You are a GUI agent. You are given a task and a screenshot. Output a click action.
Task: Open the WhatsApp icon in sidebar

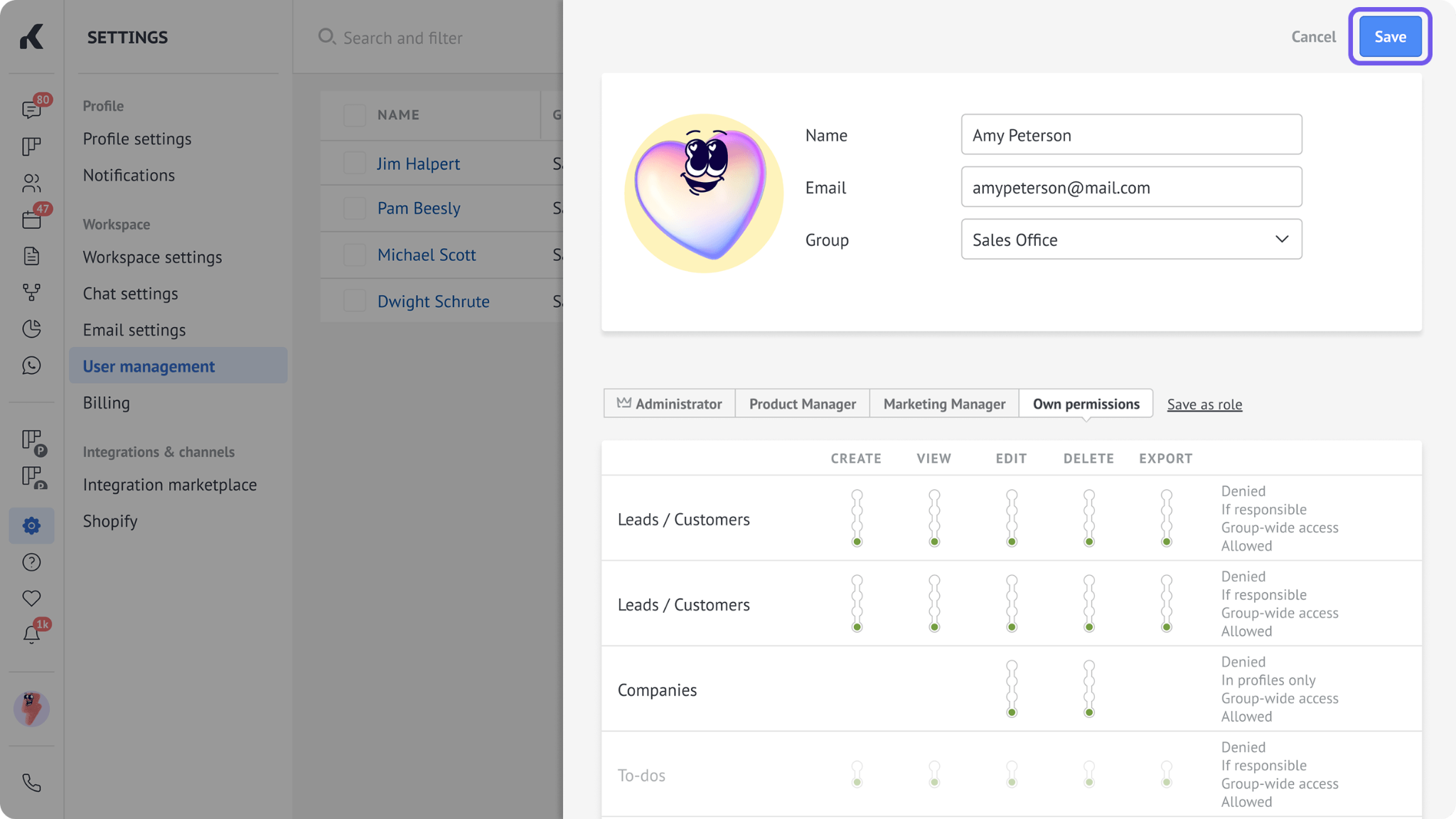pos(31,365)
